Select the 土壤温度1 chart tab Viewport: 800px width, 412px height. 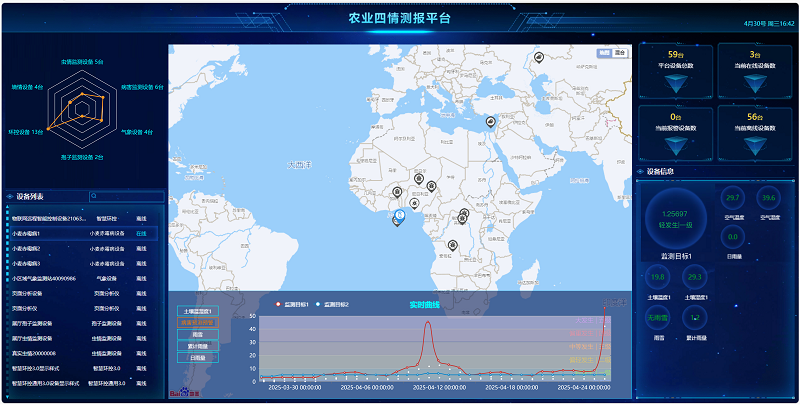(x=197, y=312)
